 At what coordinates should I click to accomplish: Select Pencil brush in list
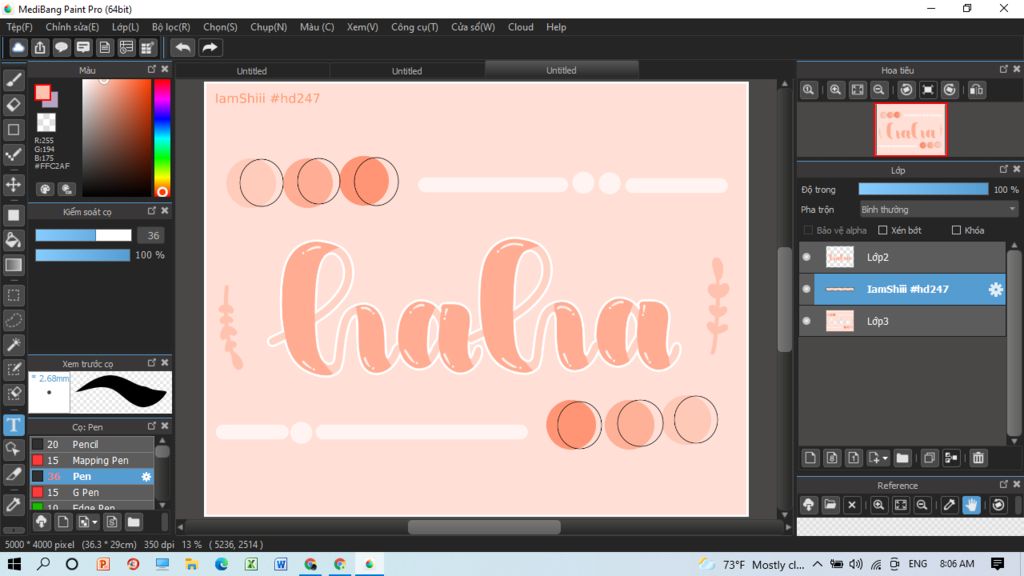point(91,444)
